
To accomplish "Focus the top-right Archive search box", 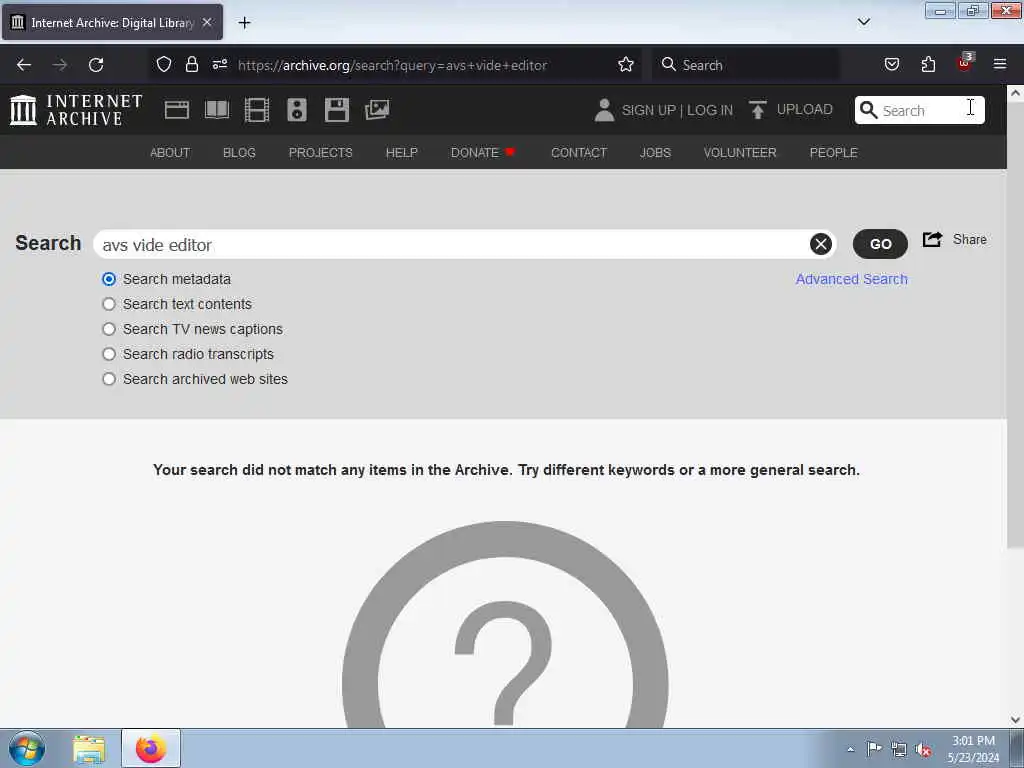I will (x=920, y=110).
